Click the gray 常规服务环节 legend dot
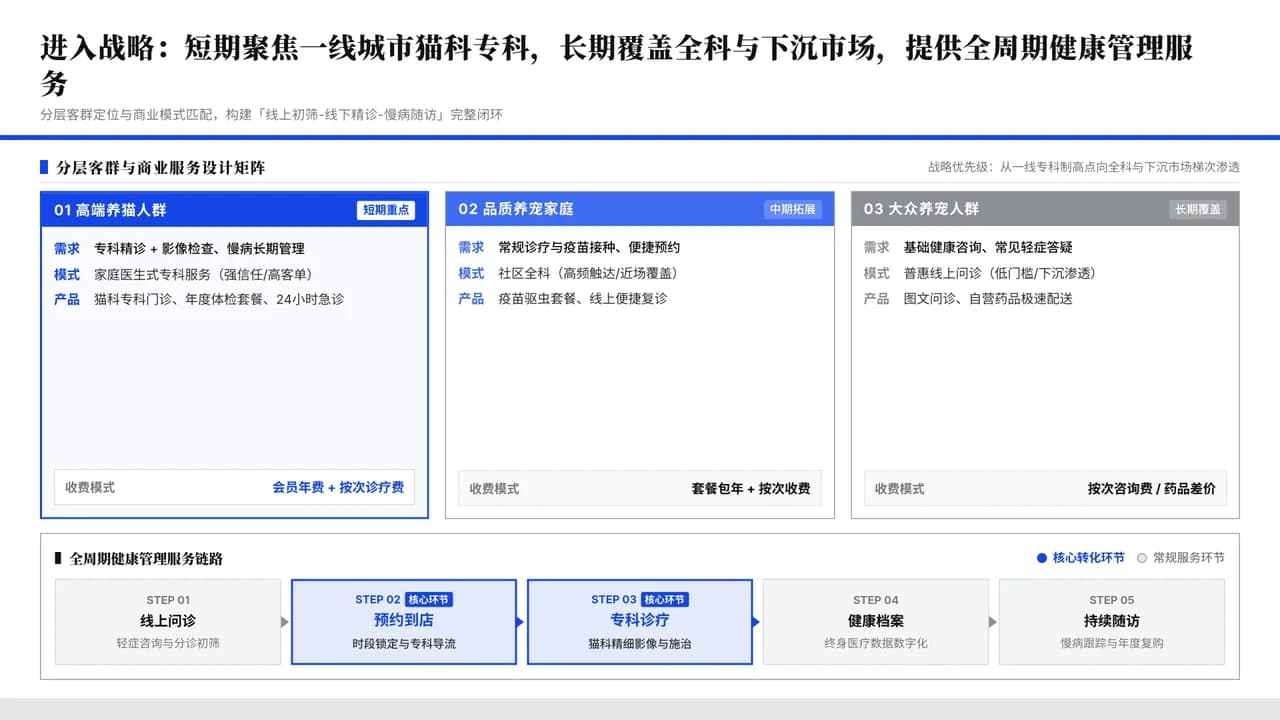The width and height of the screenshot is (1280, 720). [1142, 558]
